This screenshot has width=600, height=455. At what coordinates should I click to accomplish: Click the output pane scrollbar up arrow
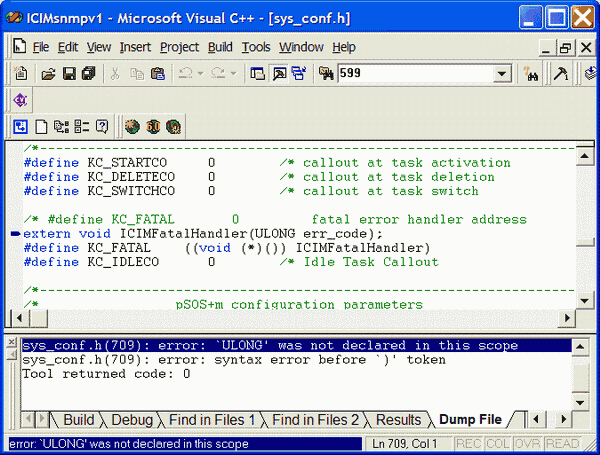pos(580,347)
